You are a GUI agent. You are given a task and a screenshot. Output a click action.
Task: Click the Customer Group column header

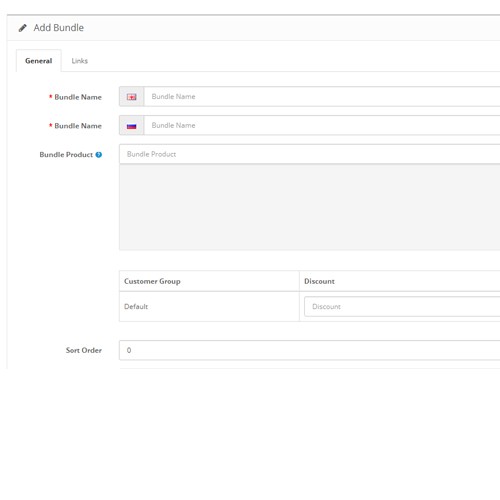click(152, 281)
